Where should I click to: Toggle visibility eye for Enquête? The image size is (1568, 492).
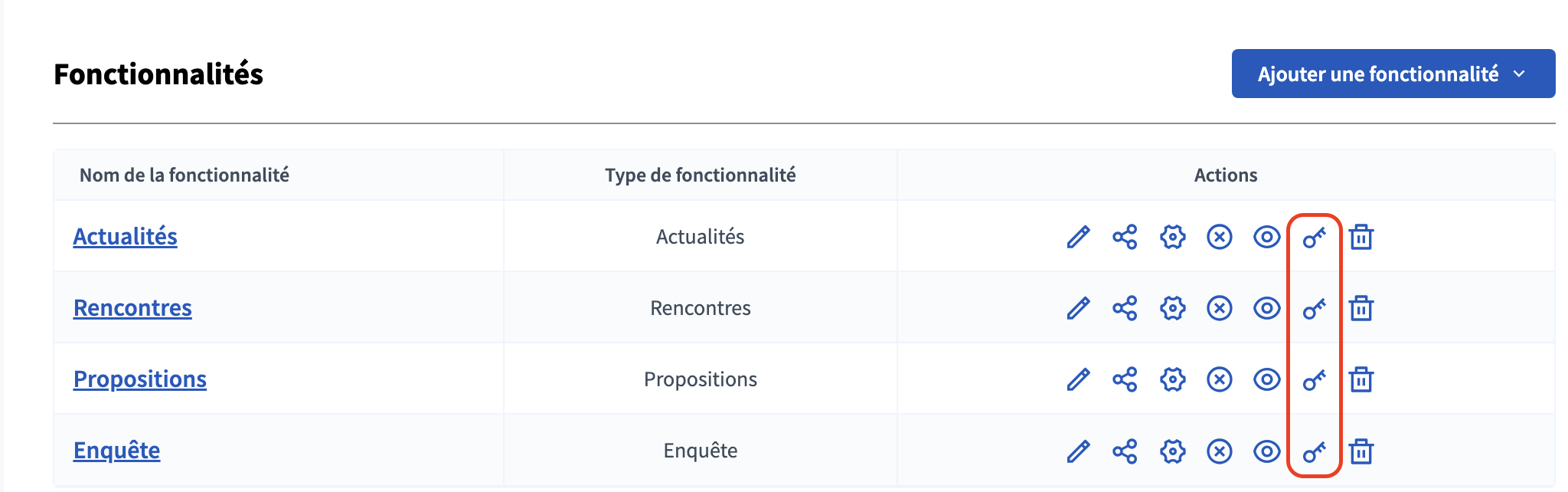click(1266, 451)
